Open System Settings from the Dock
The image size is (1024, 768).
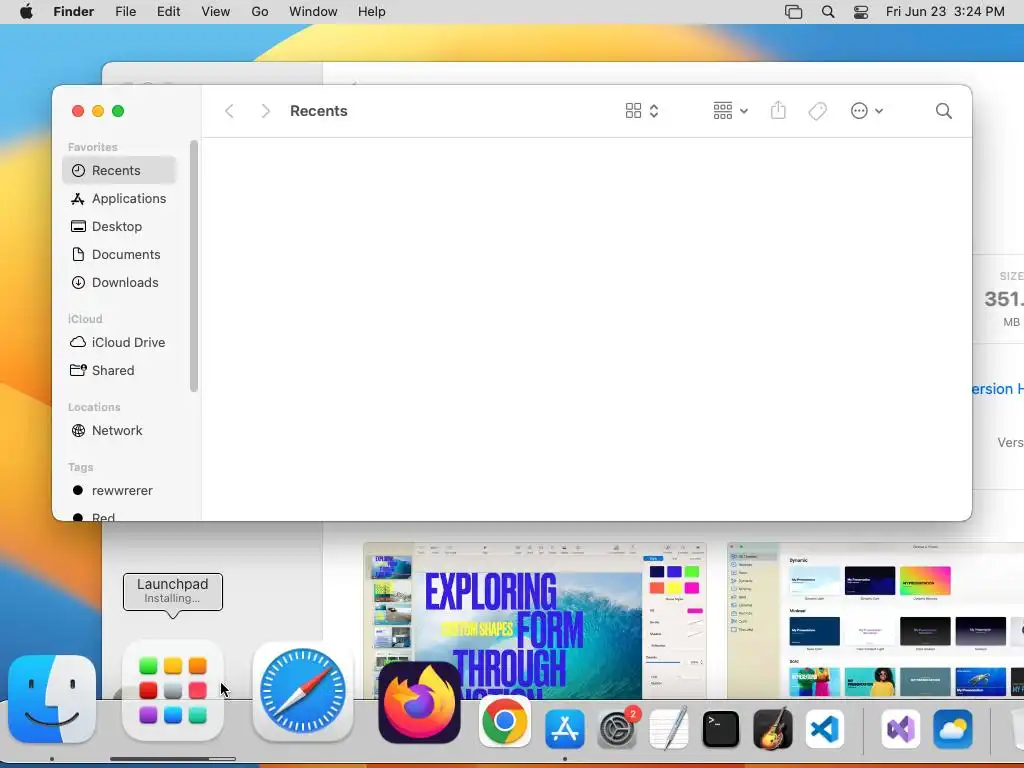[x=616, y=729]
